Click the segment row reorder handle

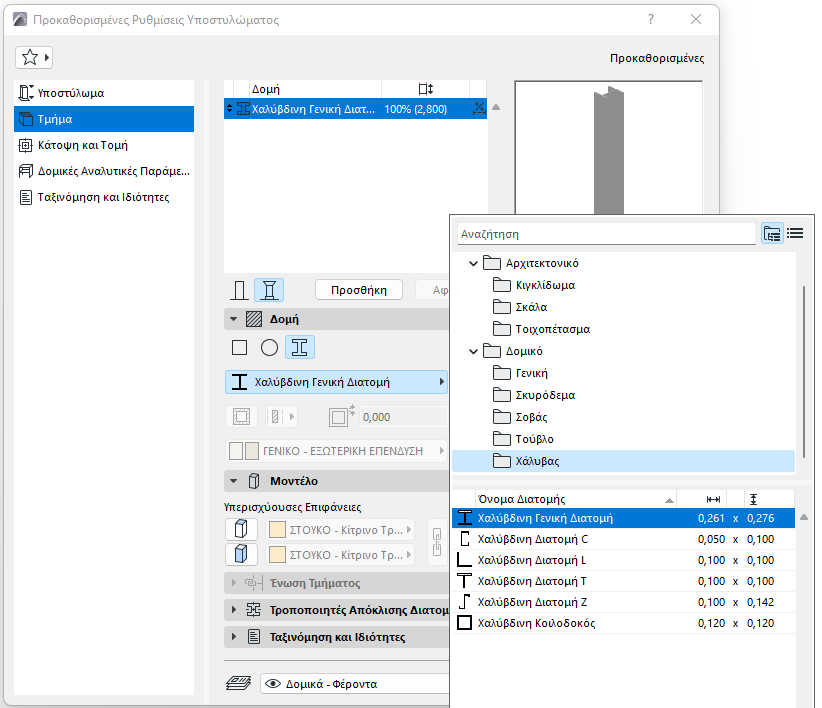pos(229,109)
